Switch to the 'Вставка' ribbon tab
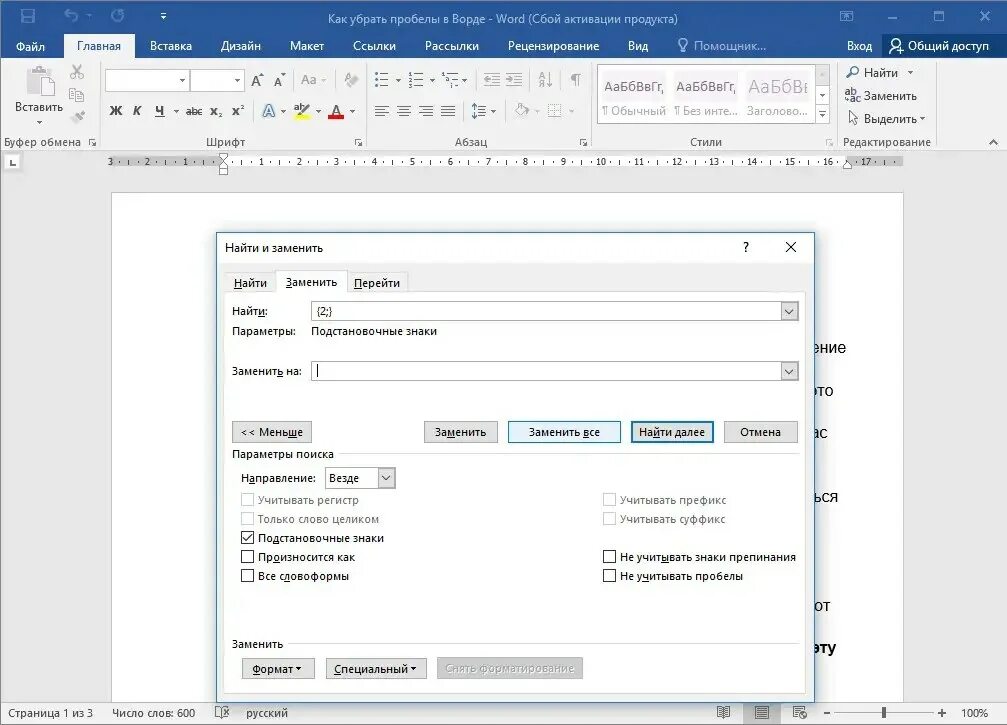The width and height of the screenshot is (1007, 725). [171, 46]
